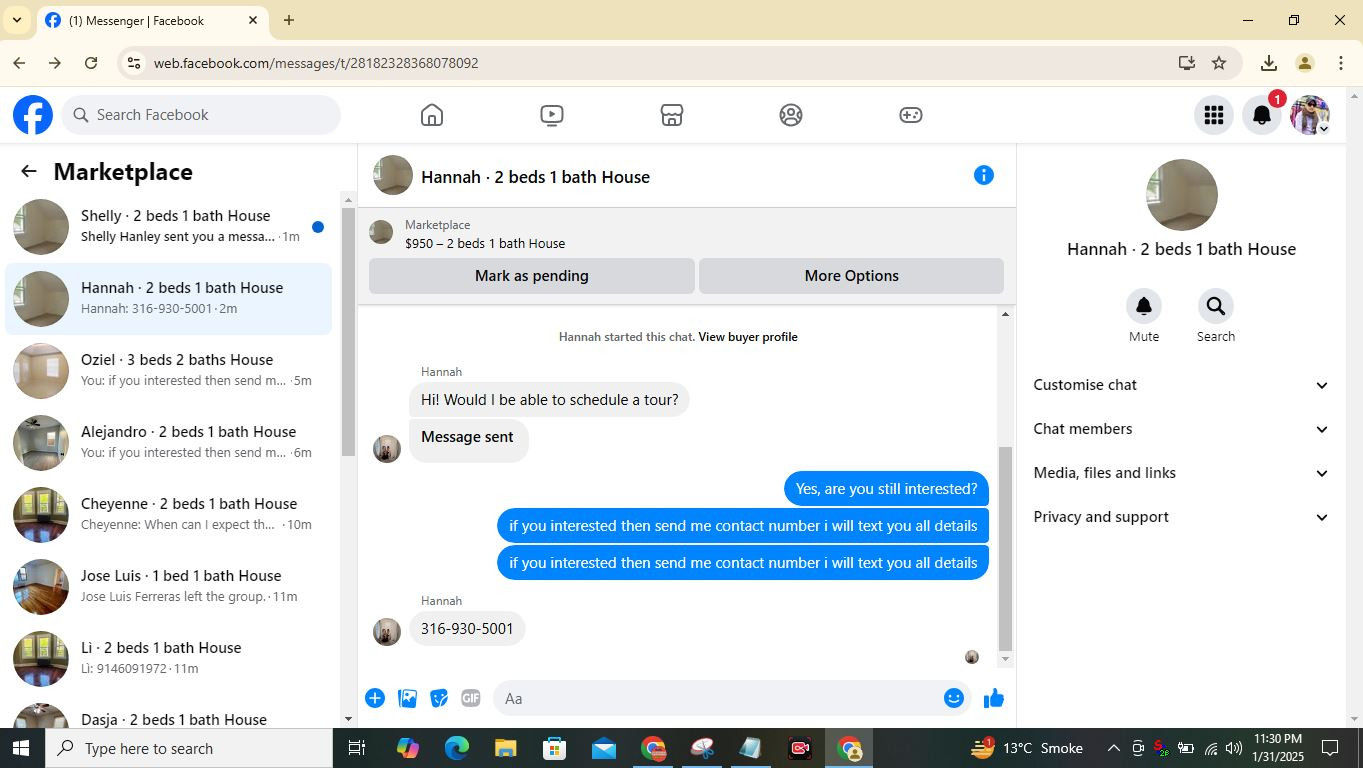Click listing thumbnail in chat header
This screenshot has width=1363, height=768.
393,175
